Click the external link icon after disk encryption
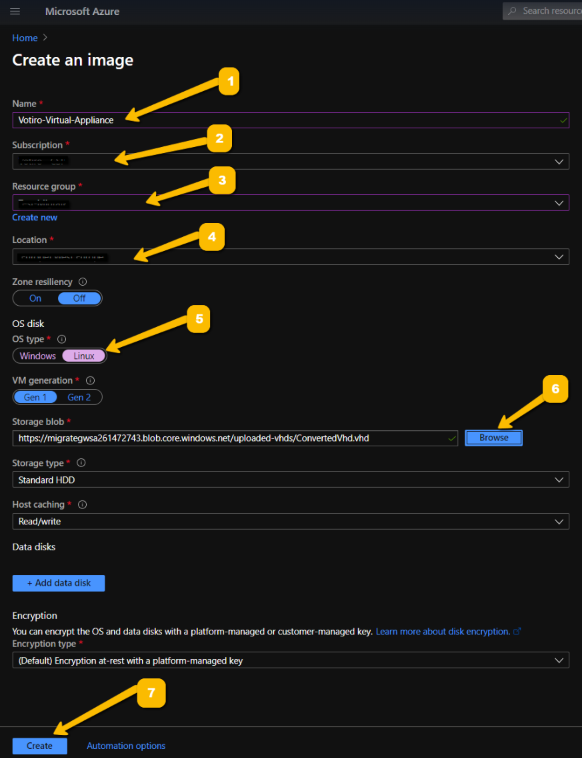The image size is (582, 758). tap(517, 631)
